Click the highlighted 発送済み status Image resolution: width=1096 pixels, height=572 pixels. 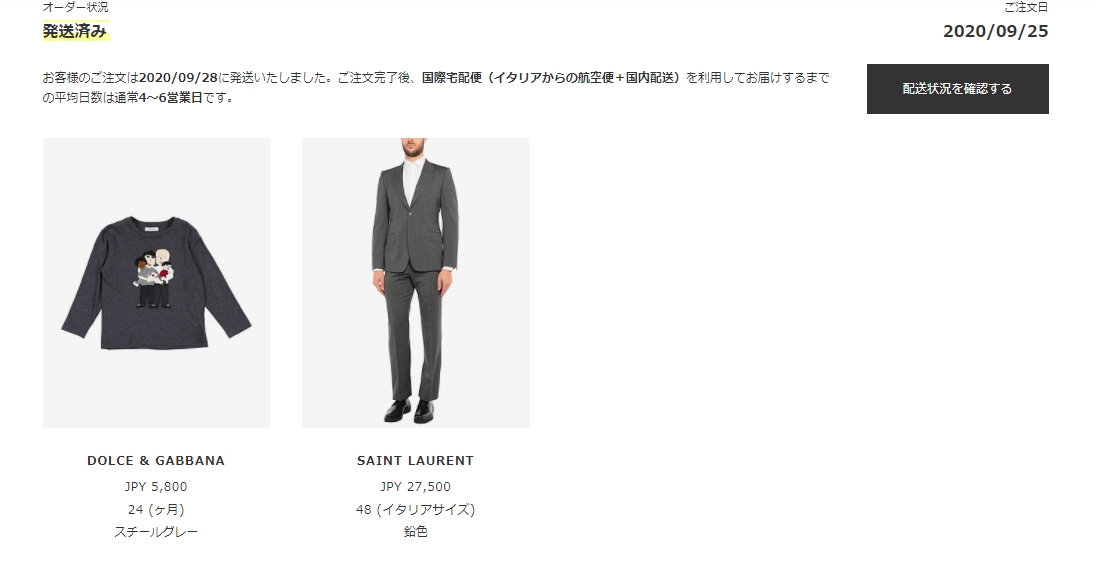75,31
